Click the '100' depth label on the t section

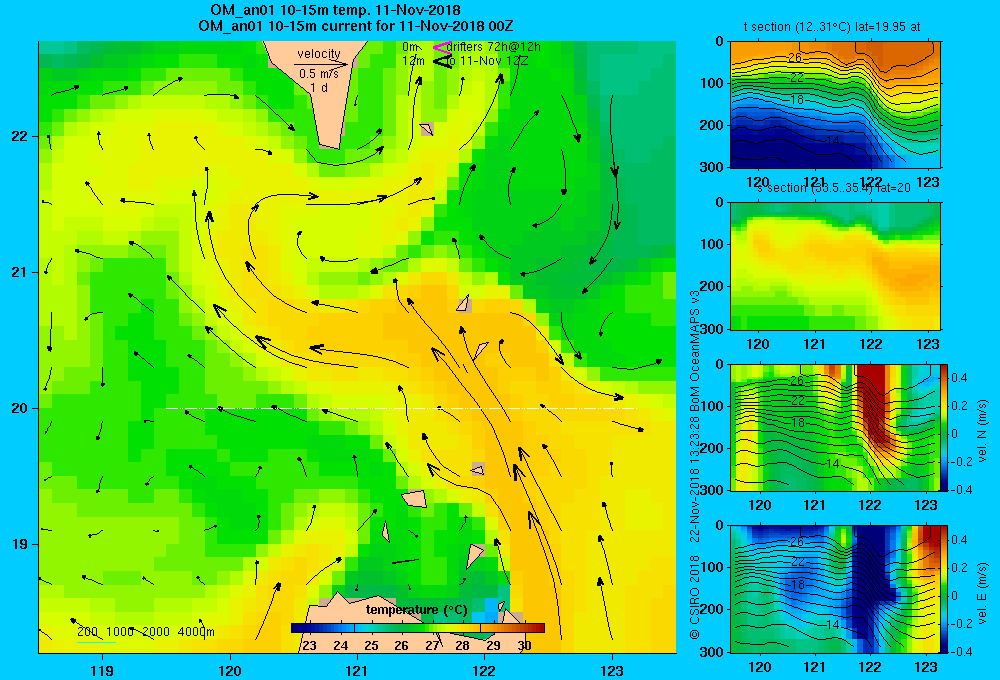click(x=713, y=83)
